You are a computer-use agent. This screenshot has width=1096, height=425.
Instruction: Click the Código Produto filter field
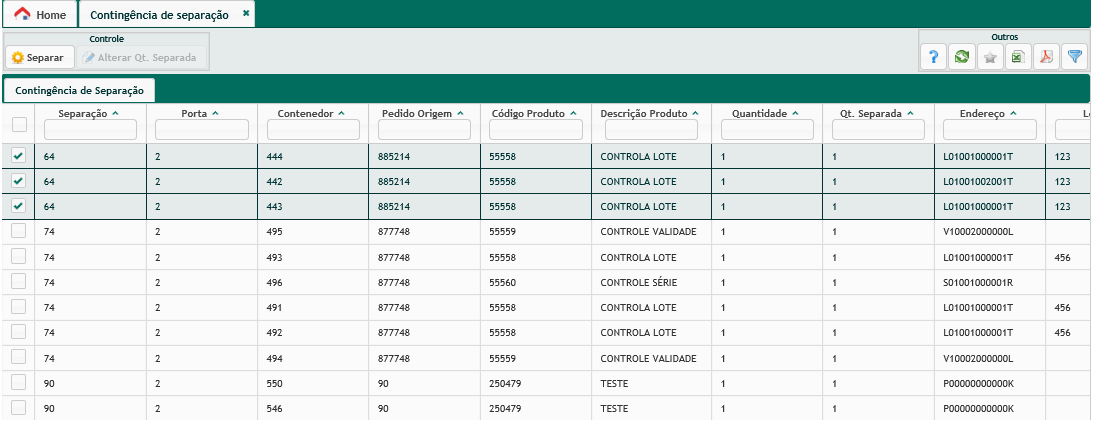click(535, 130)
